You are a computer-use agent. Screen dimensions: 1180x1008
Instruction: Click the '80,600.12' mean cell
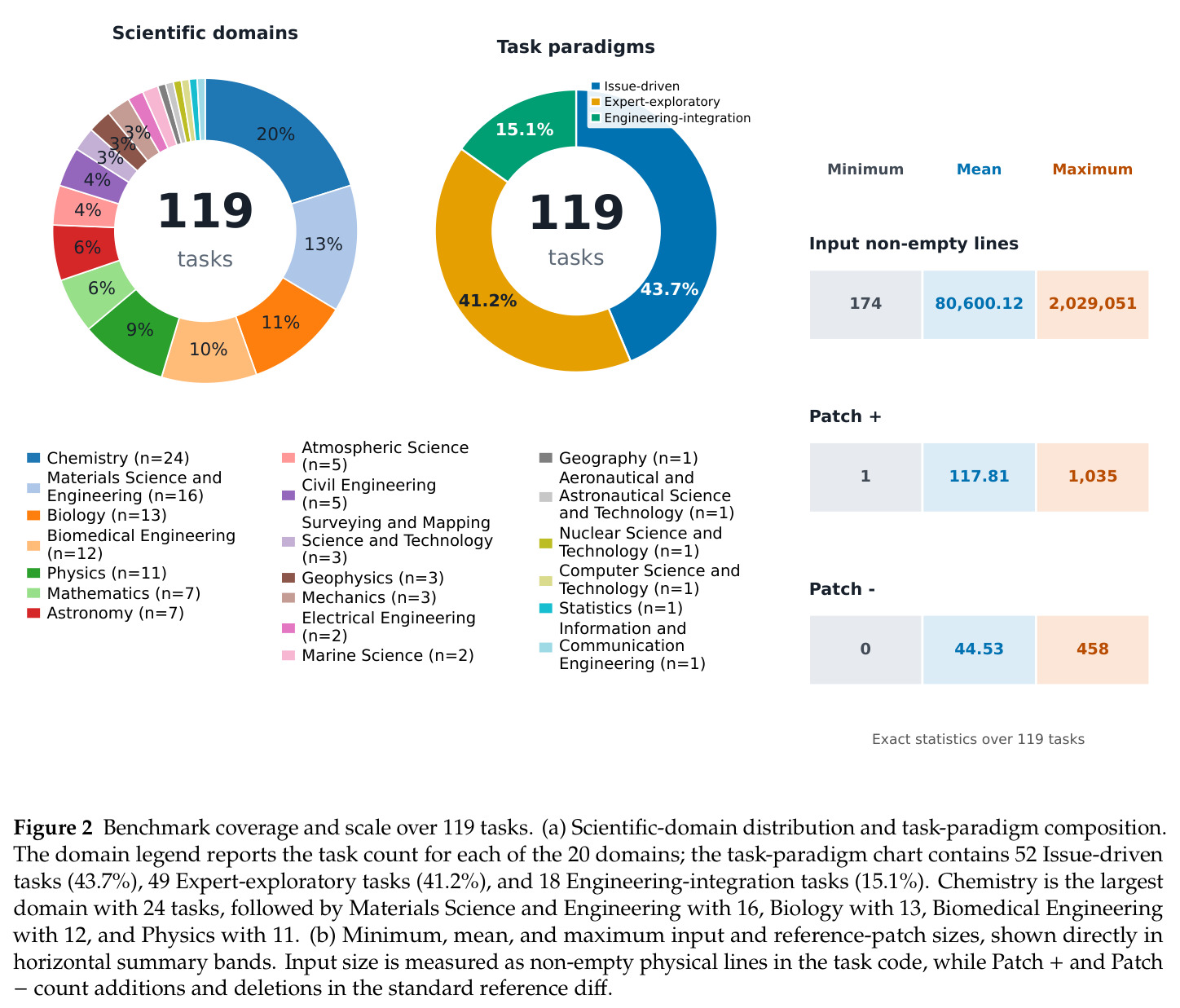pyautogui.click(x=979, y=304)
